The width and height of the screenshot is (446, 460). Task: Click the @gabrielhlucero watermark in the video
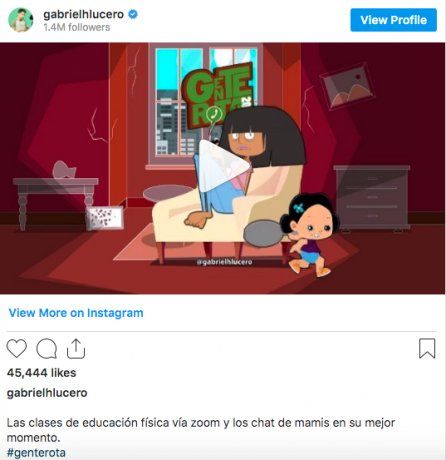point(224,262)
